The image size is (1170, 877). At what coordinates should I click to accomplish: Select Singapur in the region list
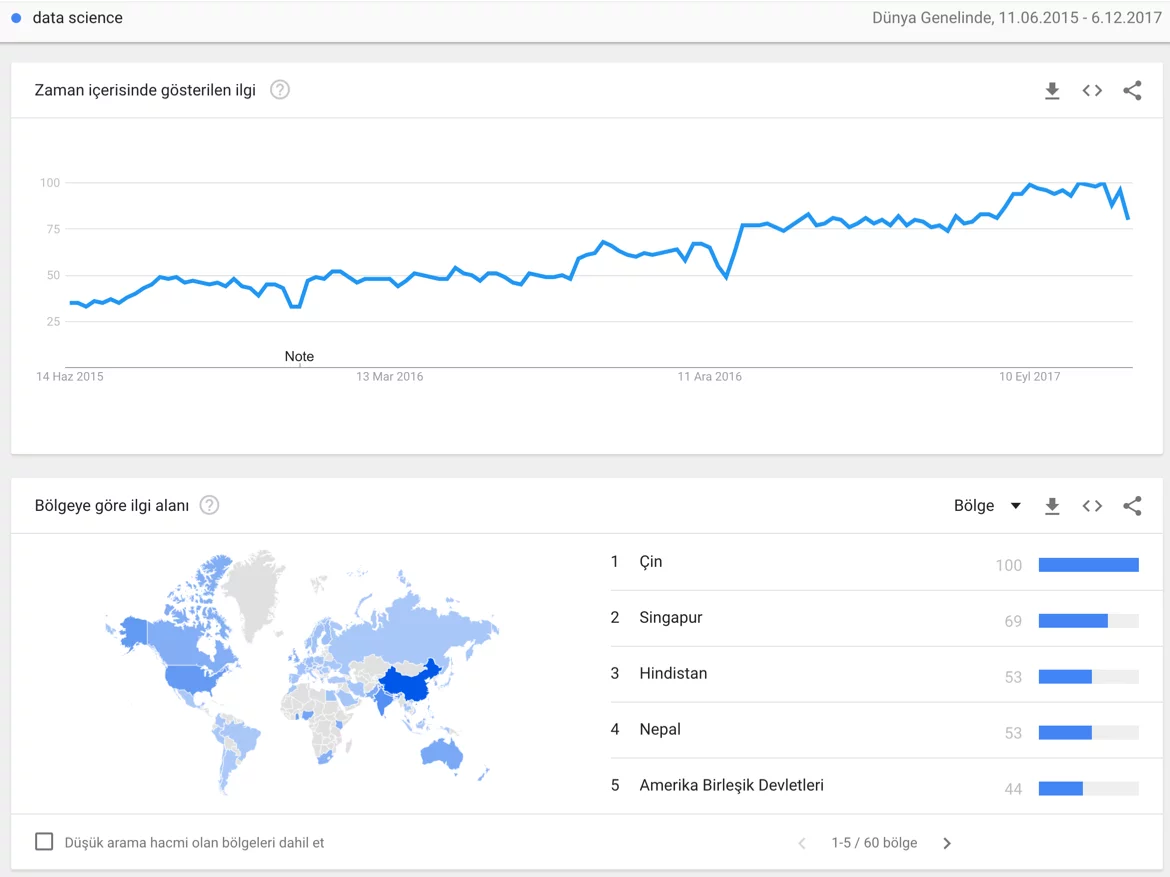point(671,618)
